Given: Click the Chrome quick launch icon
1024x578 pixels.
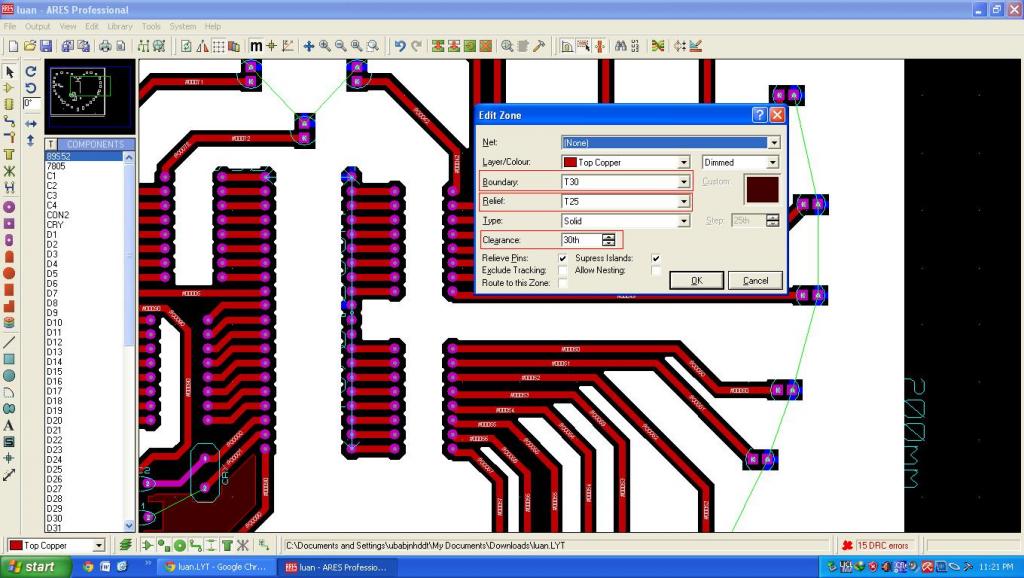Looking at the screenshot, I should pos(89,567).
